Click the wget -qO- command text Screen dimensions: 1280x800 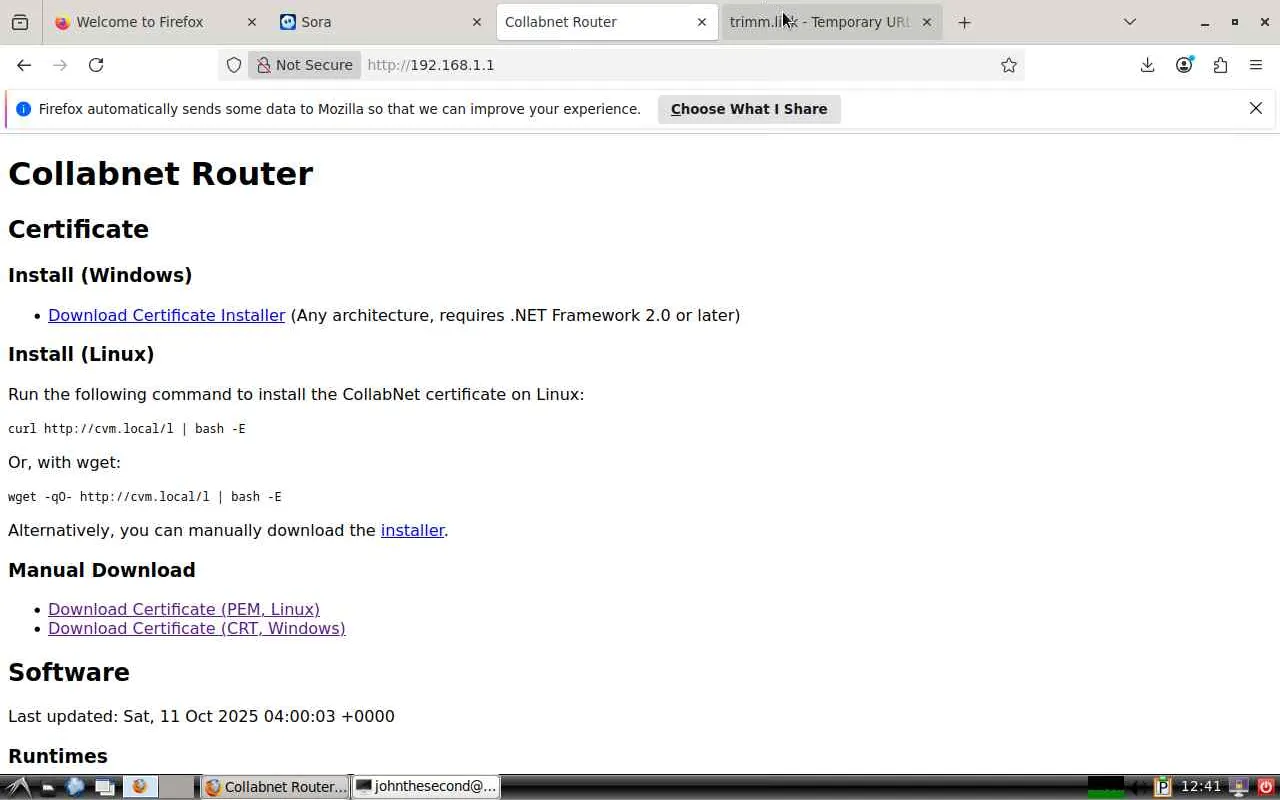click(x=145, y=497)
